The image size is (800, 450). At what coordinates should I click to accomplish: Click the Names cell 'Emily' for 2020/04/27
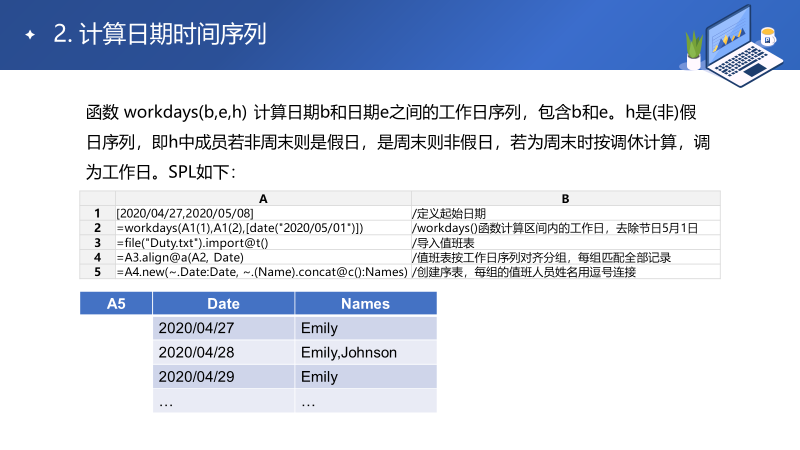(366, 328)
